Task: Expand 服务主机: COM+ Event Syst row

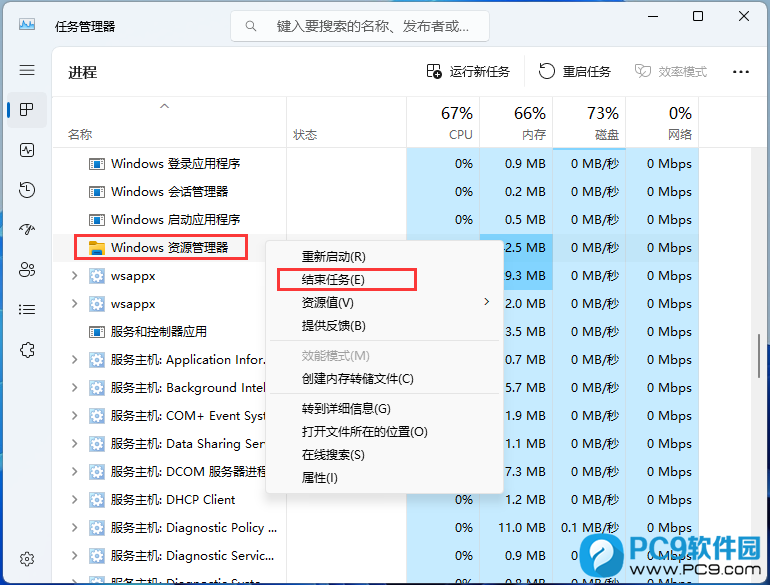Action: click(x=75, y=416)
